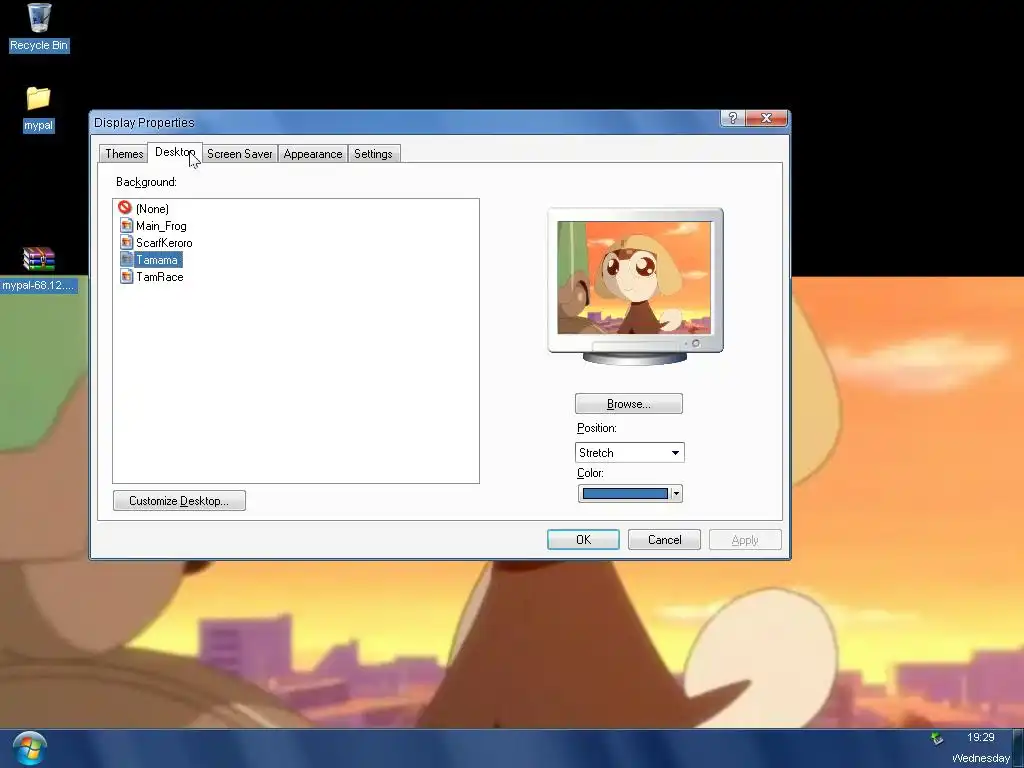Select Main_Frog in background list
The image size is (1024, 768).
161,226
